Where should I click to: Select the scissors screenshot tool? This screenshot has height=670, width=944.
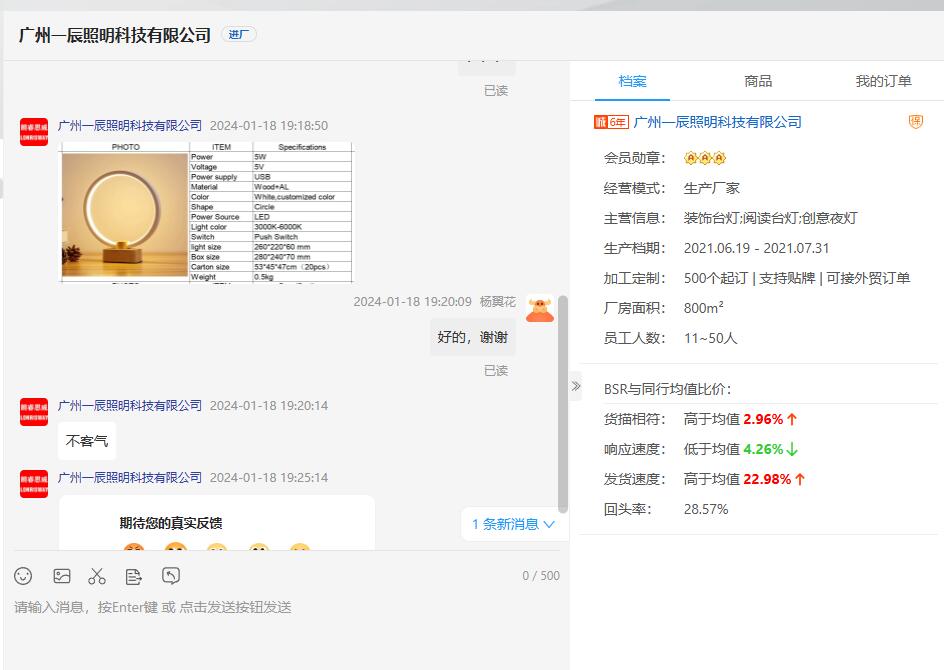coord(97,576)
